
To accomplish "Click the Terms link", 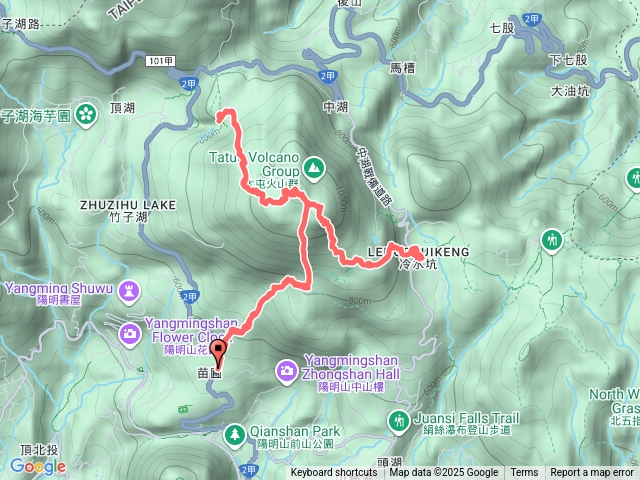I will pyautogui.click(x=524, y=473).
